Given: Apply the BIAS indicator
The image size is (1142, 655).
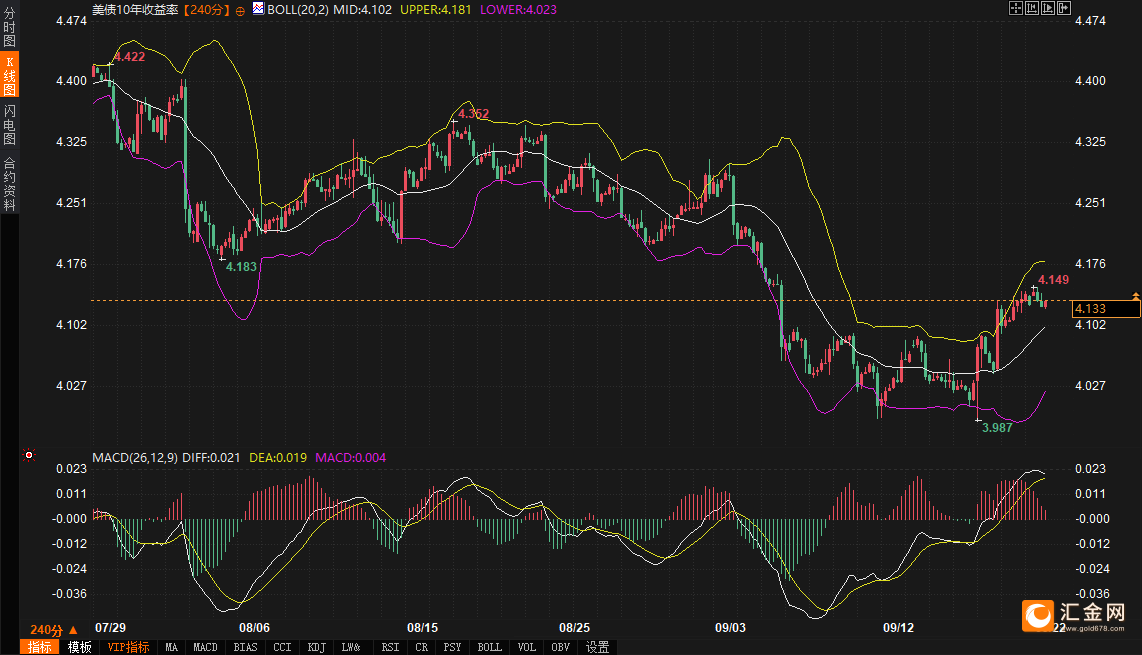Looking at the screenshot, I should click(245, 647).
